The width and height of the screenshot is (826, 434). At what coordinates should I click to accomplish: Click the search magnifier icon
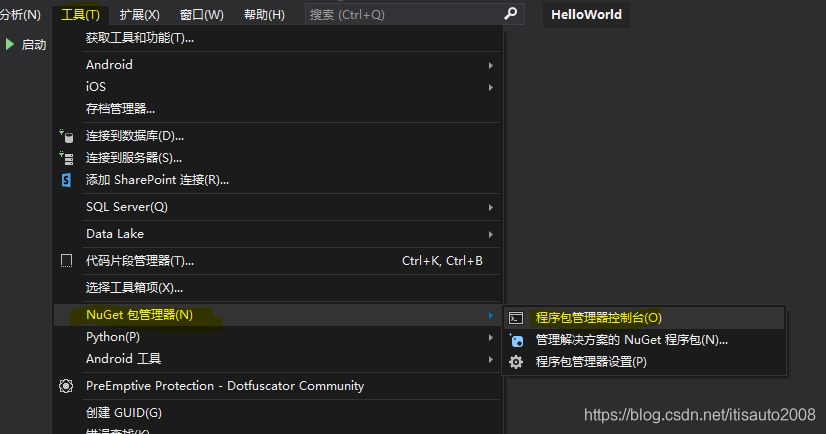[x=510, y=14]
